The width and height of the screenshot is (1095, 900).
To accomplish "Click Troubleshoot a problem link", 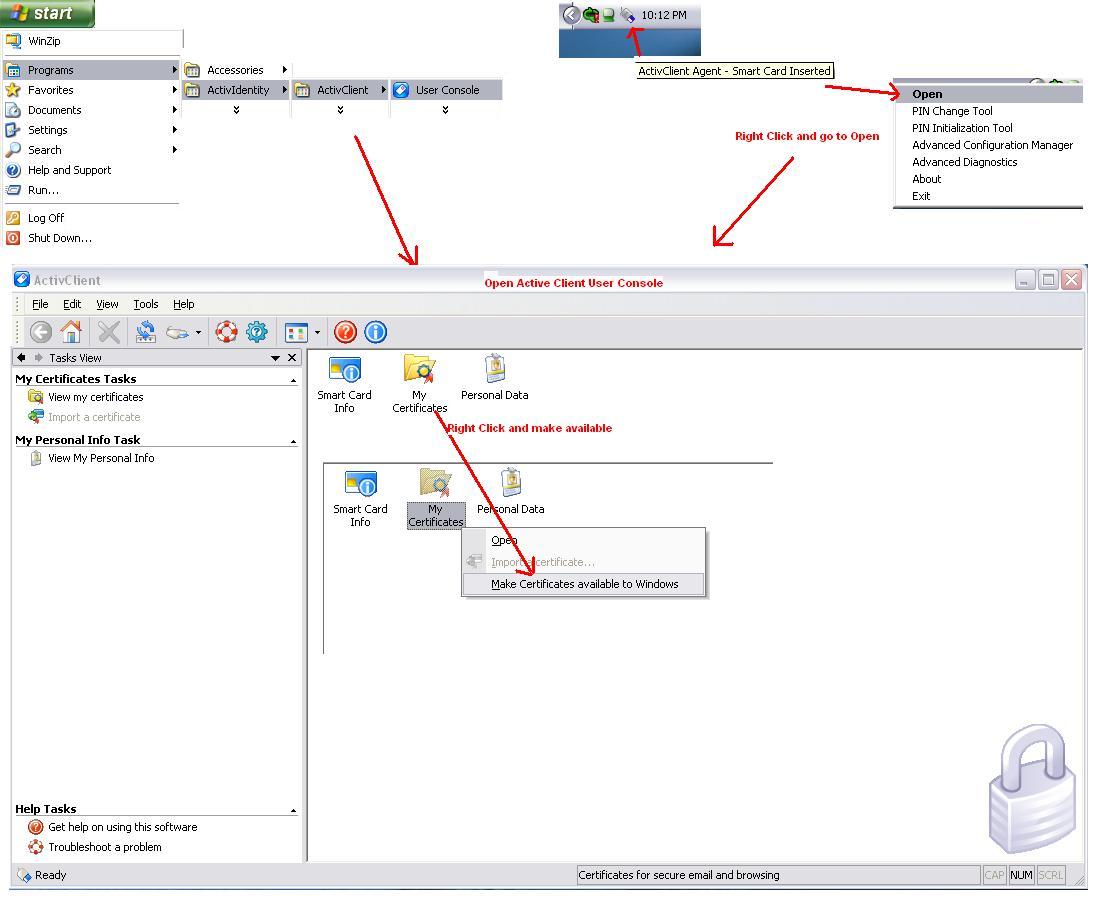I will pos(104,847).
